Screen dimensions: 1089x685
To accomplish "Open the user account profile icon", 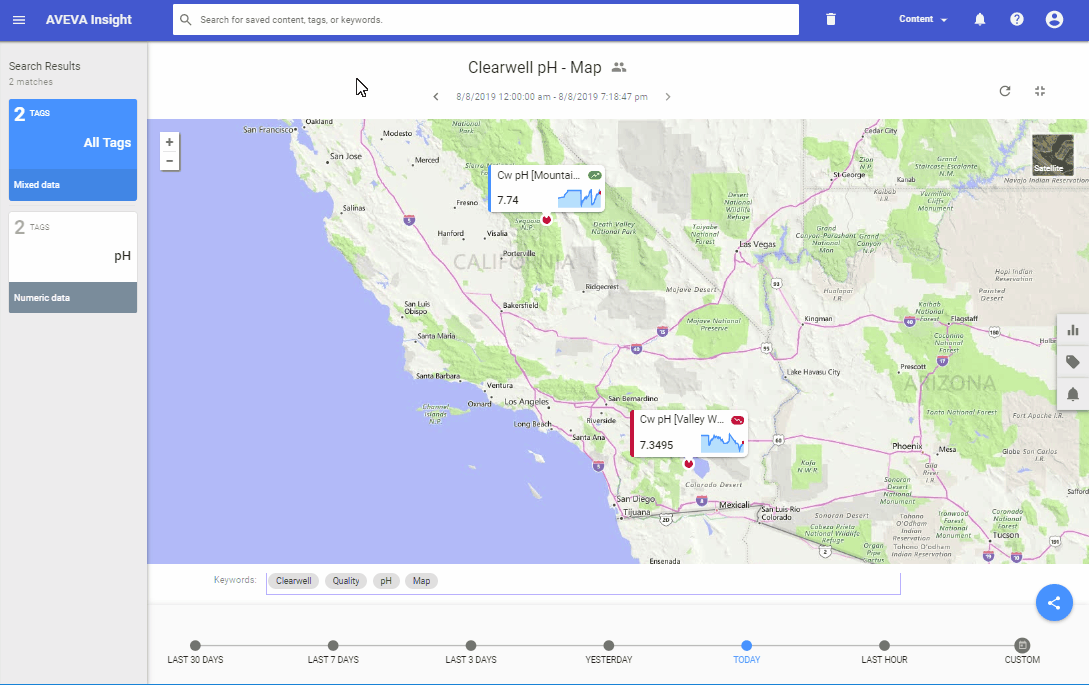I will (x=1054, y=20).
